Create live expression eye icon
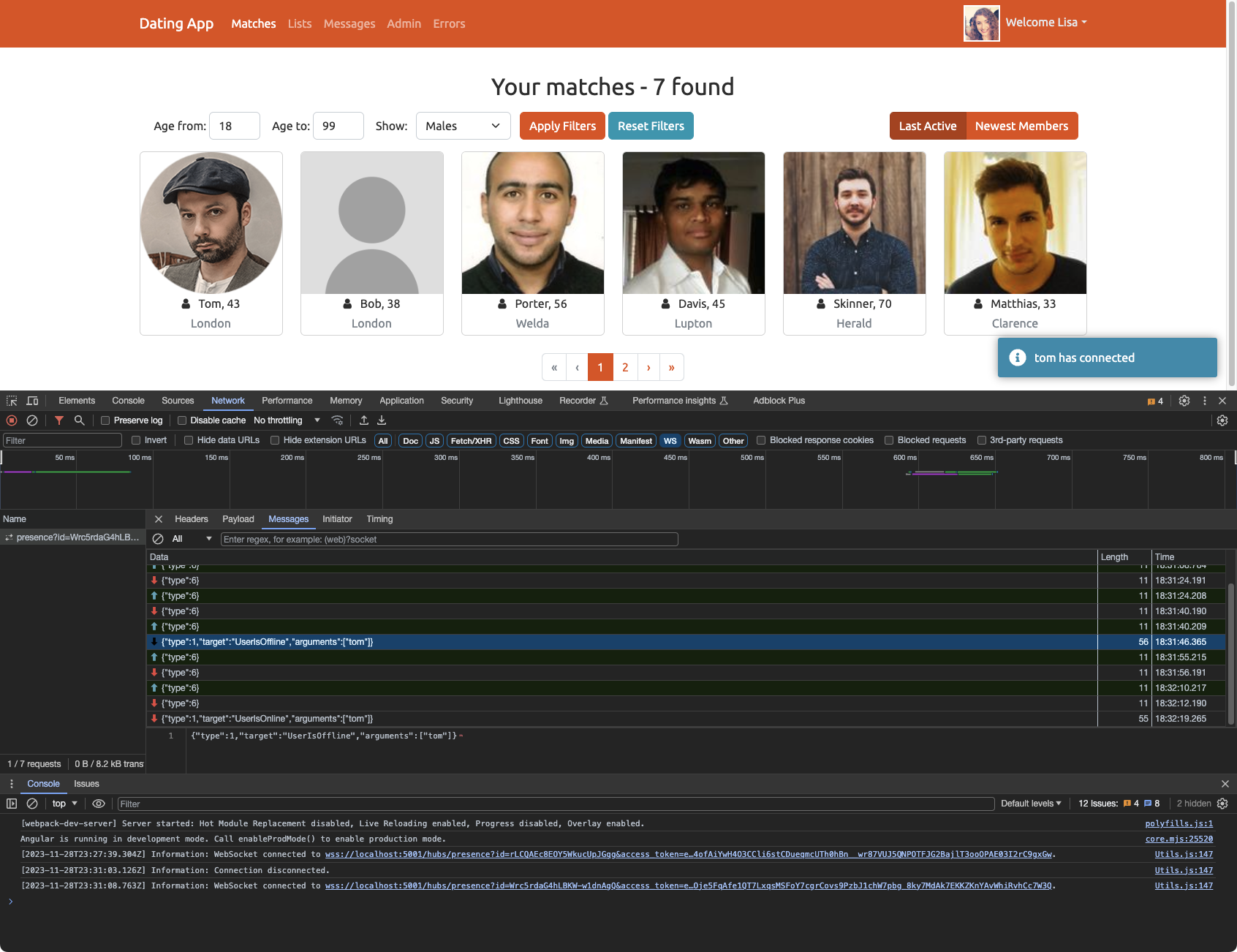The image size is (1237, 952). pyautogui.click(x=99, y=804)
